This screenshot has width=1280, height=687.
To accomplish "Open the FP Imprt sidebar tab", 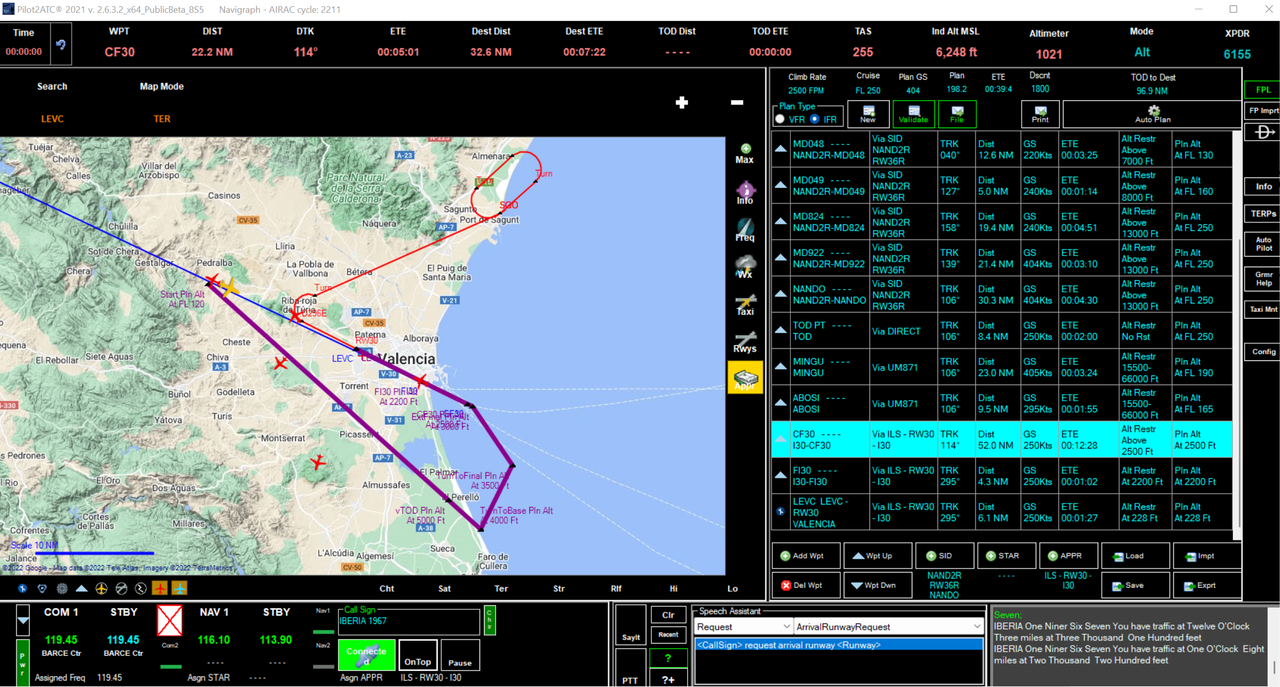I will tap(1264, 110).
